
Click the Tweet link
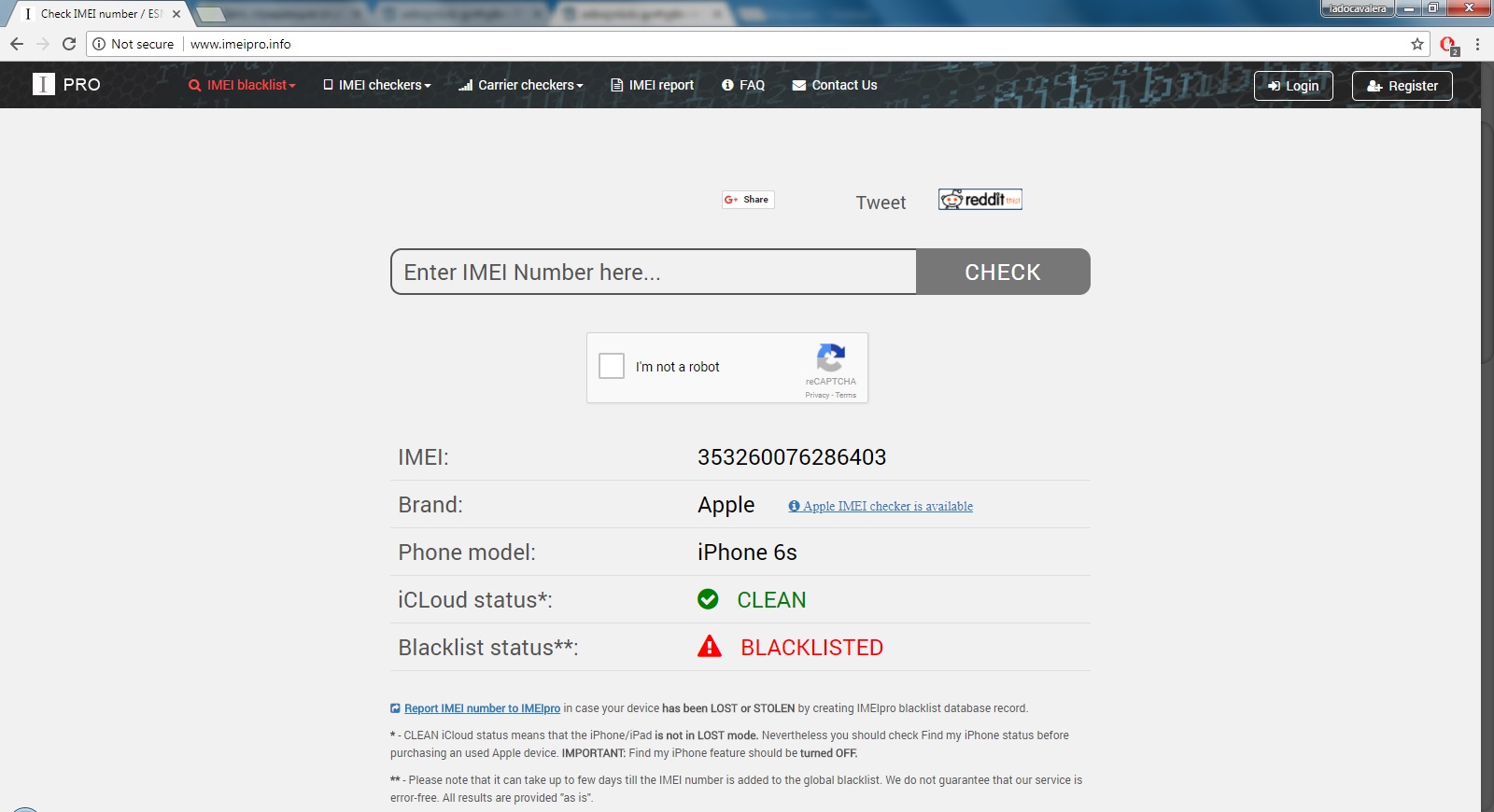coord(881,203)
